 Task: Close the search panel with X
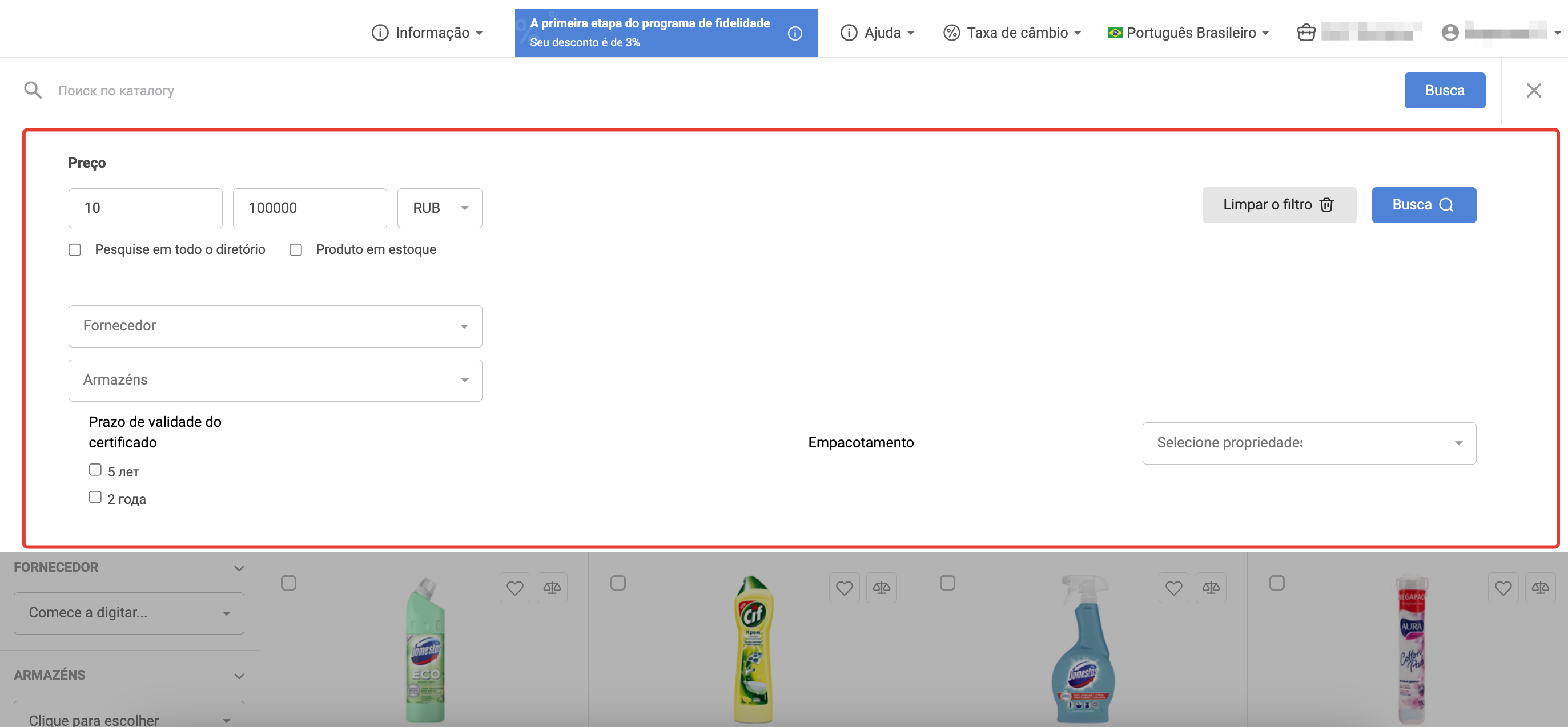(1533, 91)
